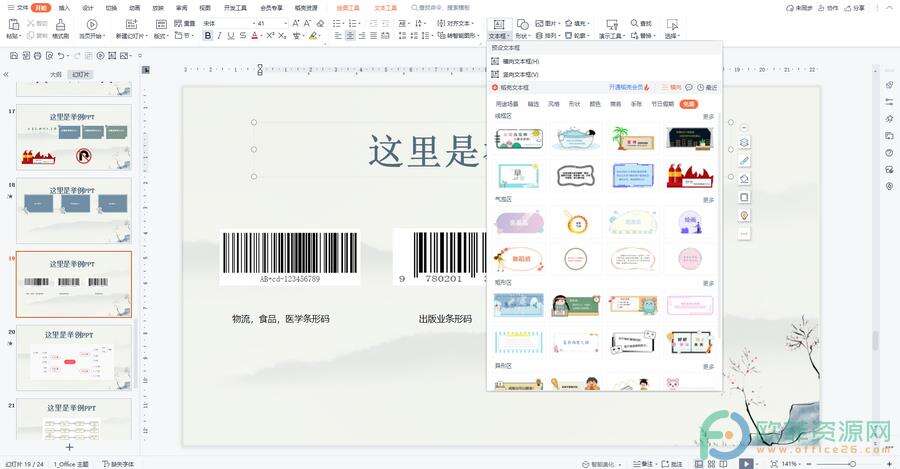The width and height of the screenshot is (900, 469).
Task: Open the font size dropdown showing 41
Action: click(285, 24)
